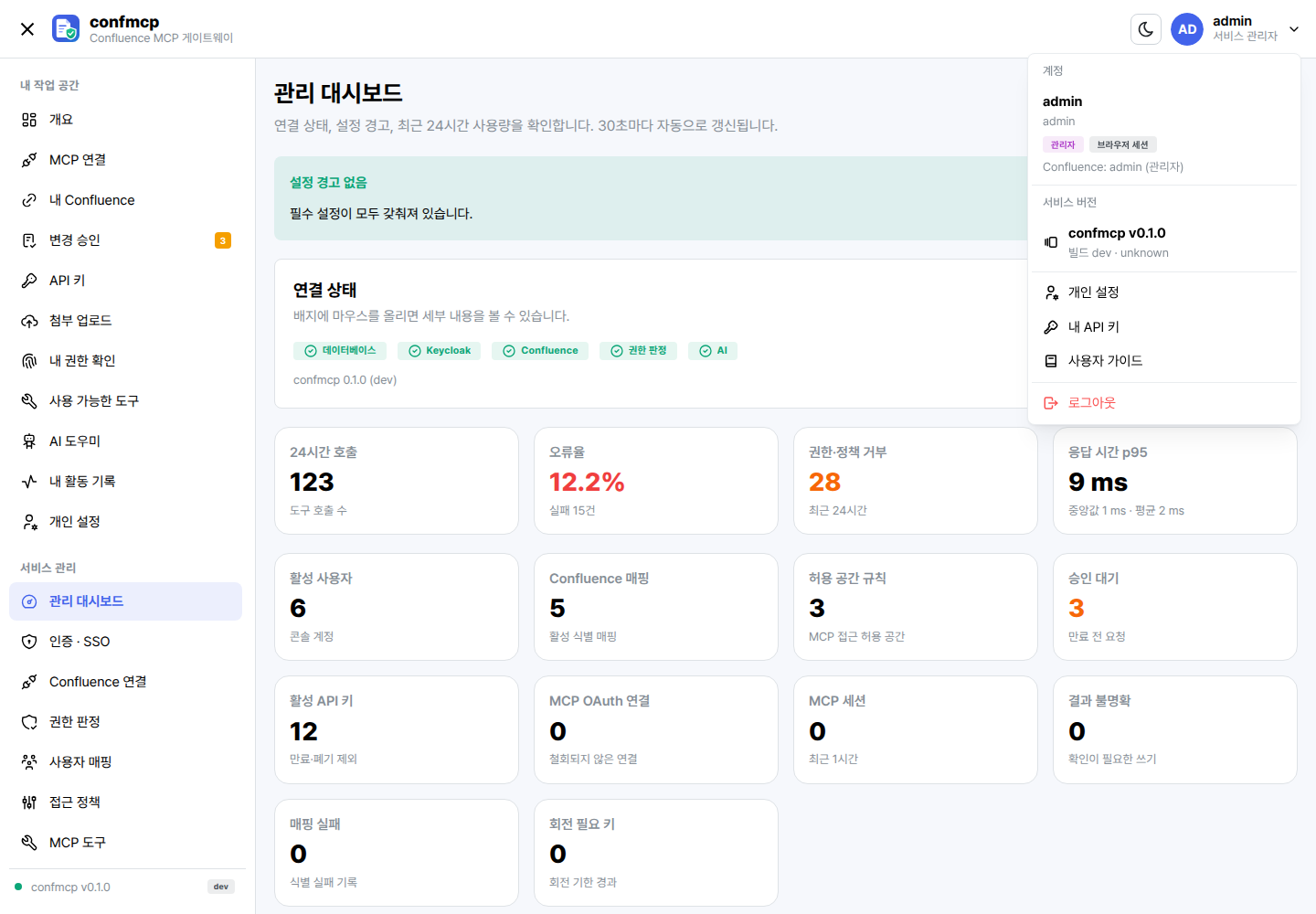Go to MCP 연결 page
Screen dimensions: 1316x914
click(x=125, y=160)
